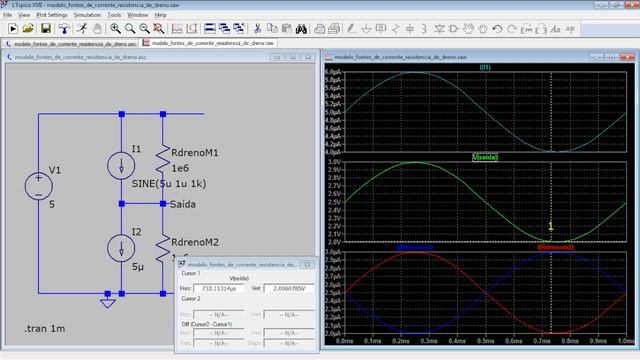640x360 pixels.
Task: Select the Rotate tool icon
Action: [x=527, y=29]
